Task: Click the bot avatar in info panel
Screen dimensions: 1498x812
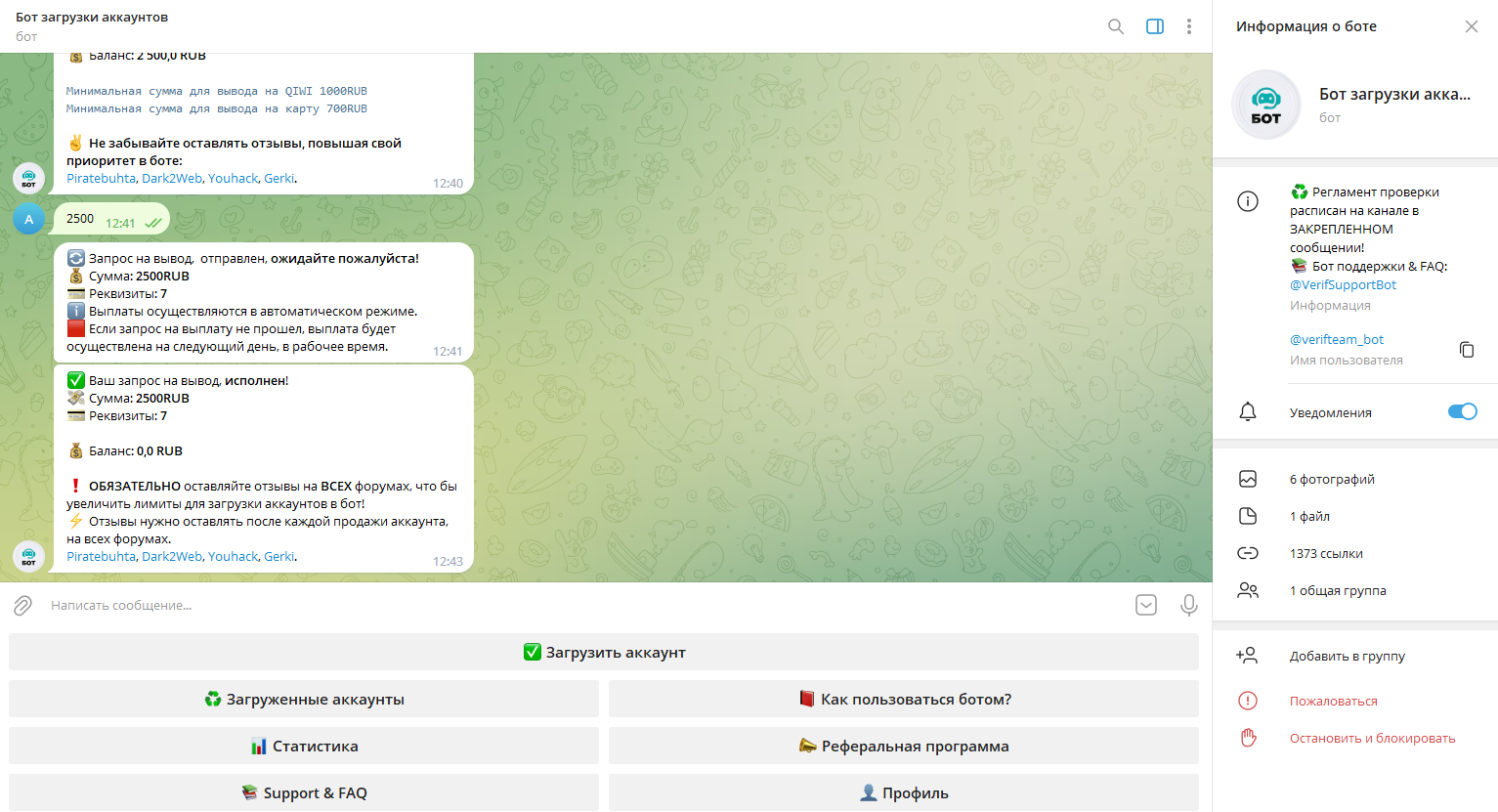Action: [1265, 105]
